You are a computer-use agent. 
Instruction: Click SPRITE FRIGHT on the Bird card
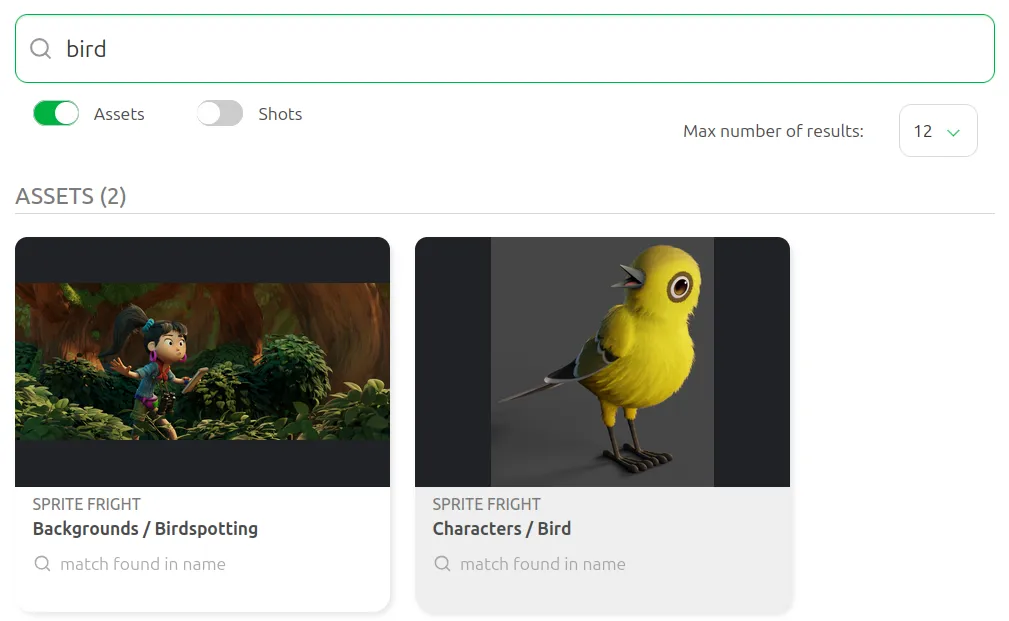click(x=486, y=504)
